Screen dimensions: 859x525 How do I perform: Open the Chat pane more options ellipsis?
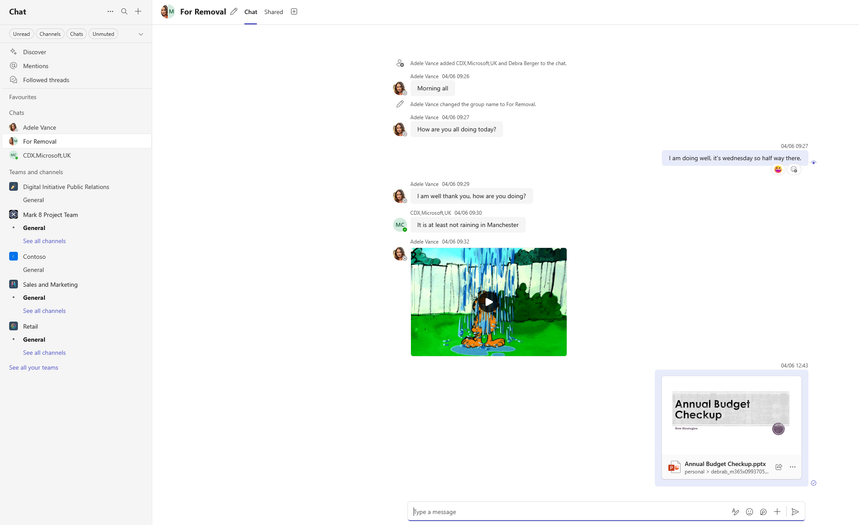point(110,12)
